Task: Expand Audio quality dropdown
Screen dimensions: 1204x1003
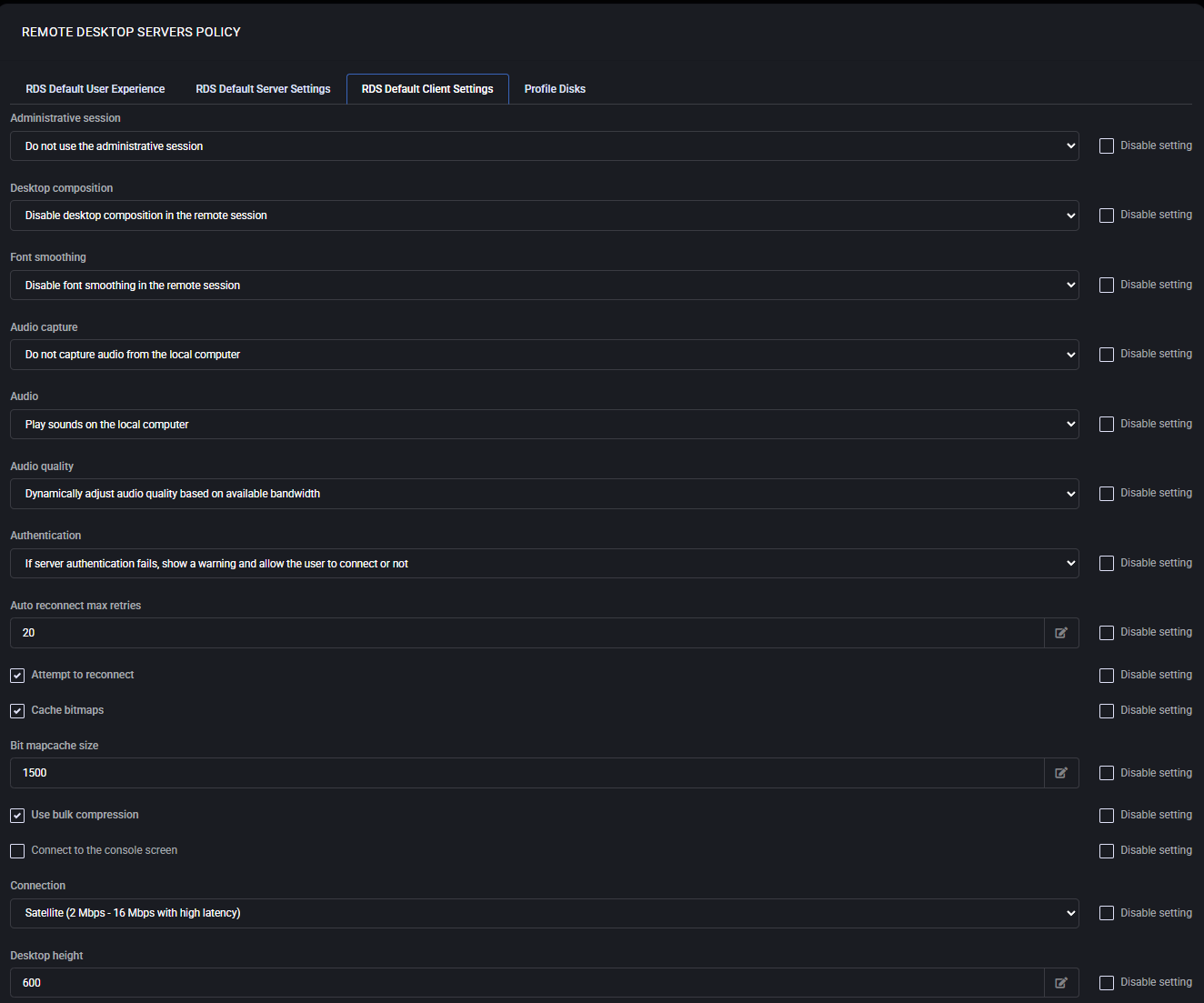Action: (x=545, y=494)
